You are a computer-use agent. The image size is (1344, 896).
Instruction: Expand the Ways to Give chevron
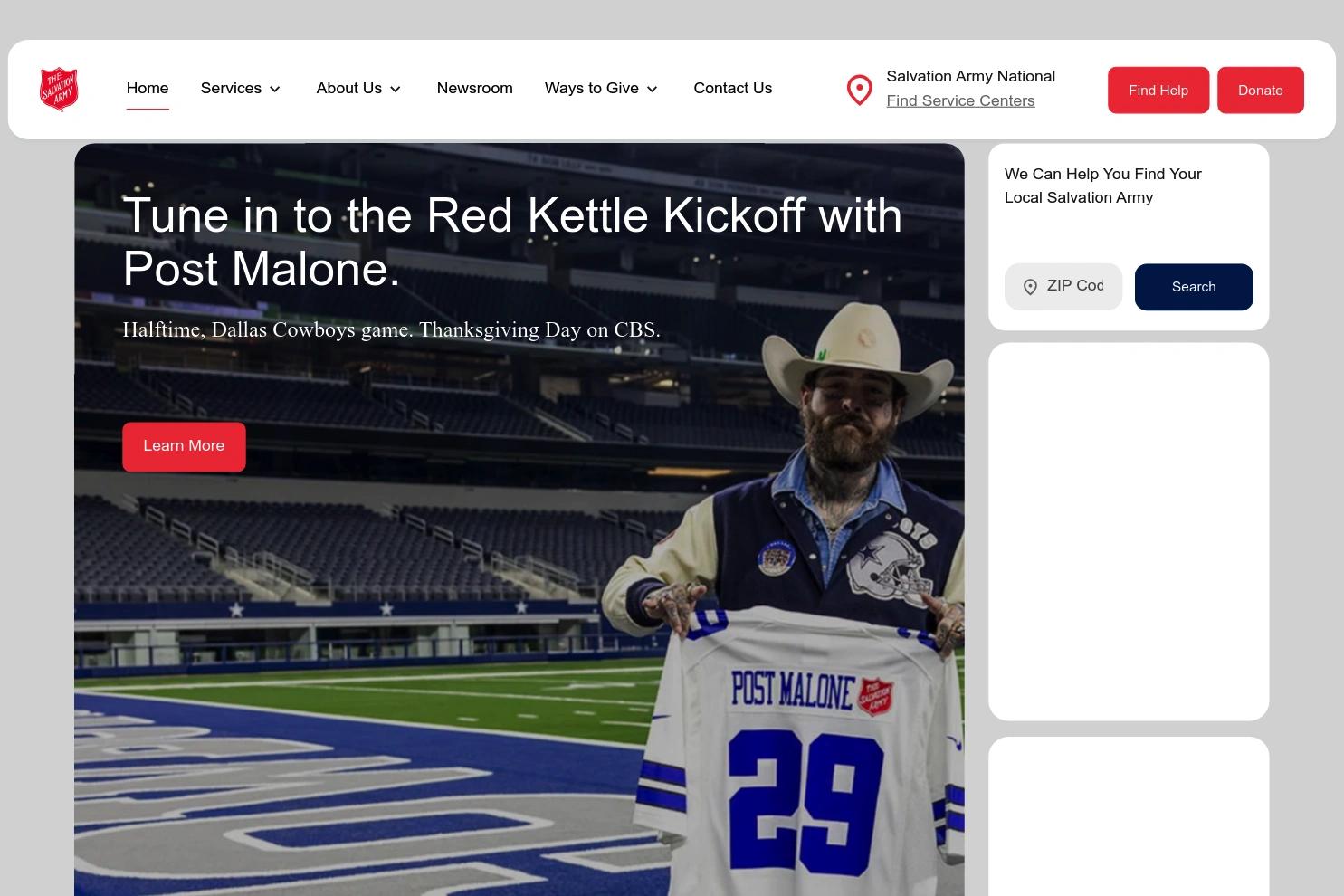[652, 89]
